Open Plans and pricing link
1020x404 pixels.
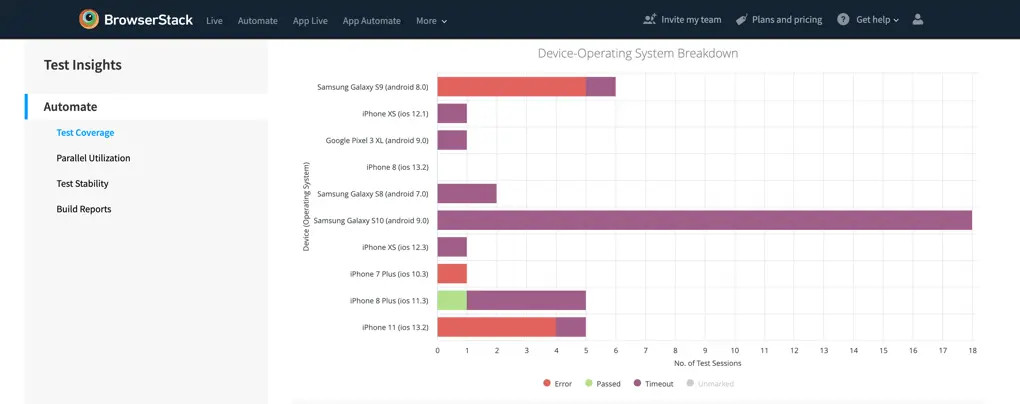pyautogui.click(x=786, y=20)
